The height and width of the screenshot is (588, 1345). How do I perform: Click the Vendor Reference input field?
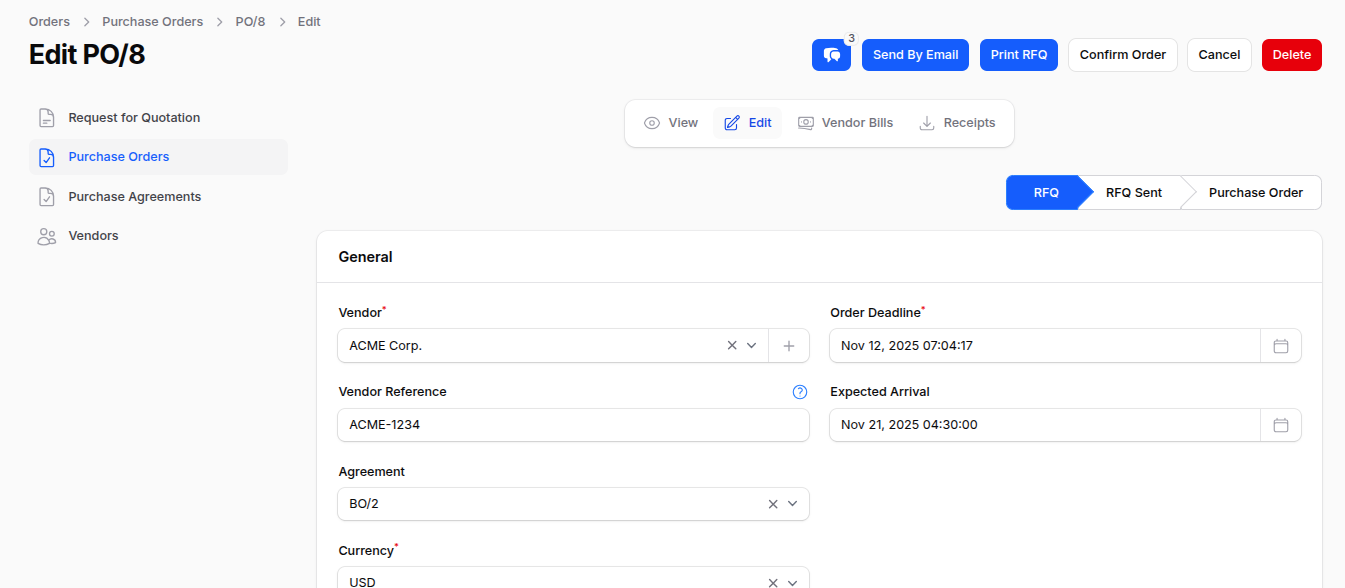click(573, 425)
